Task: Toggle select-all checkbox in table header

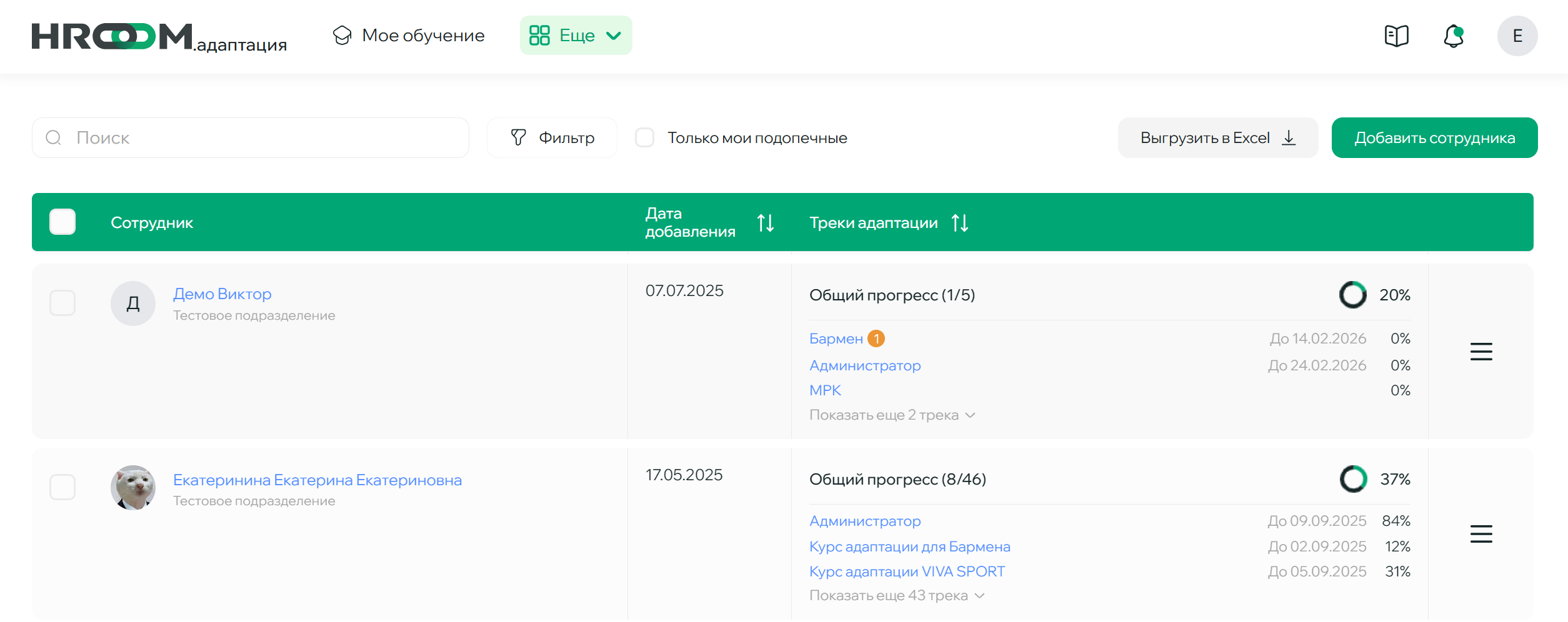Action: click(x=62, y=222)
